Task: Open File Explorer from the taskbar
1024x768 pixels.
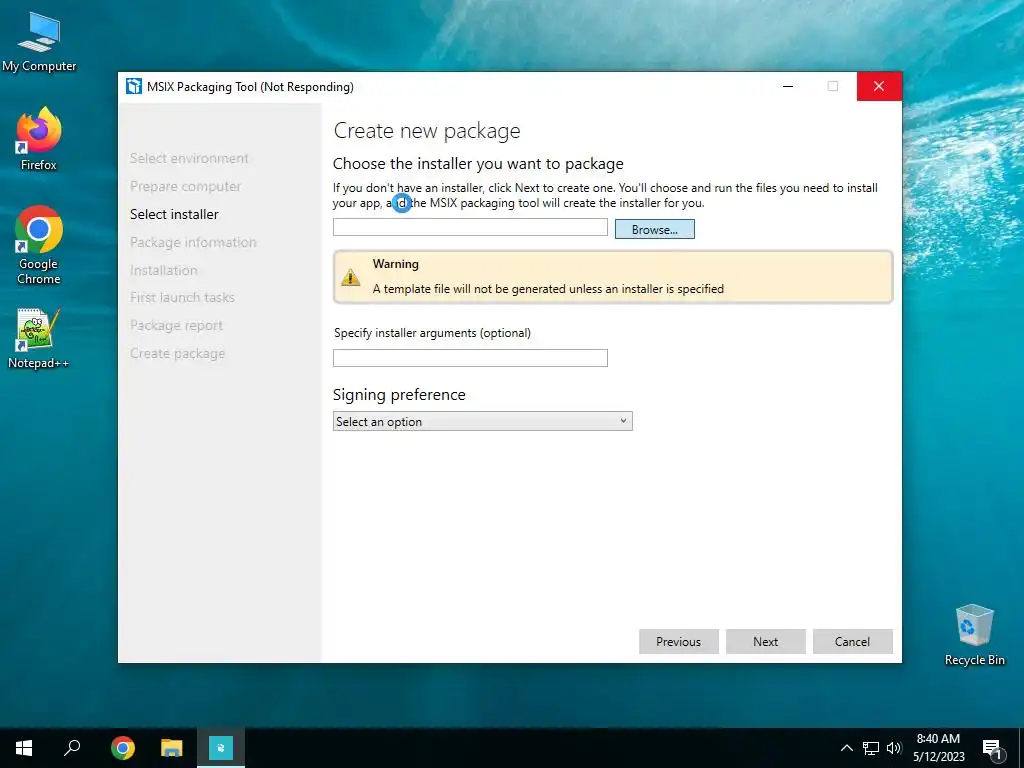Action: (171, 748)
